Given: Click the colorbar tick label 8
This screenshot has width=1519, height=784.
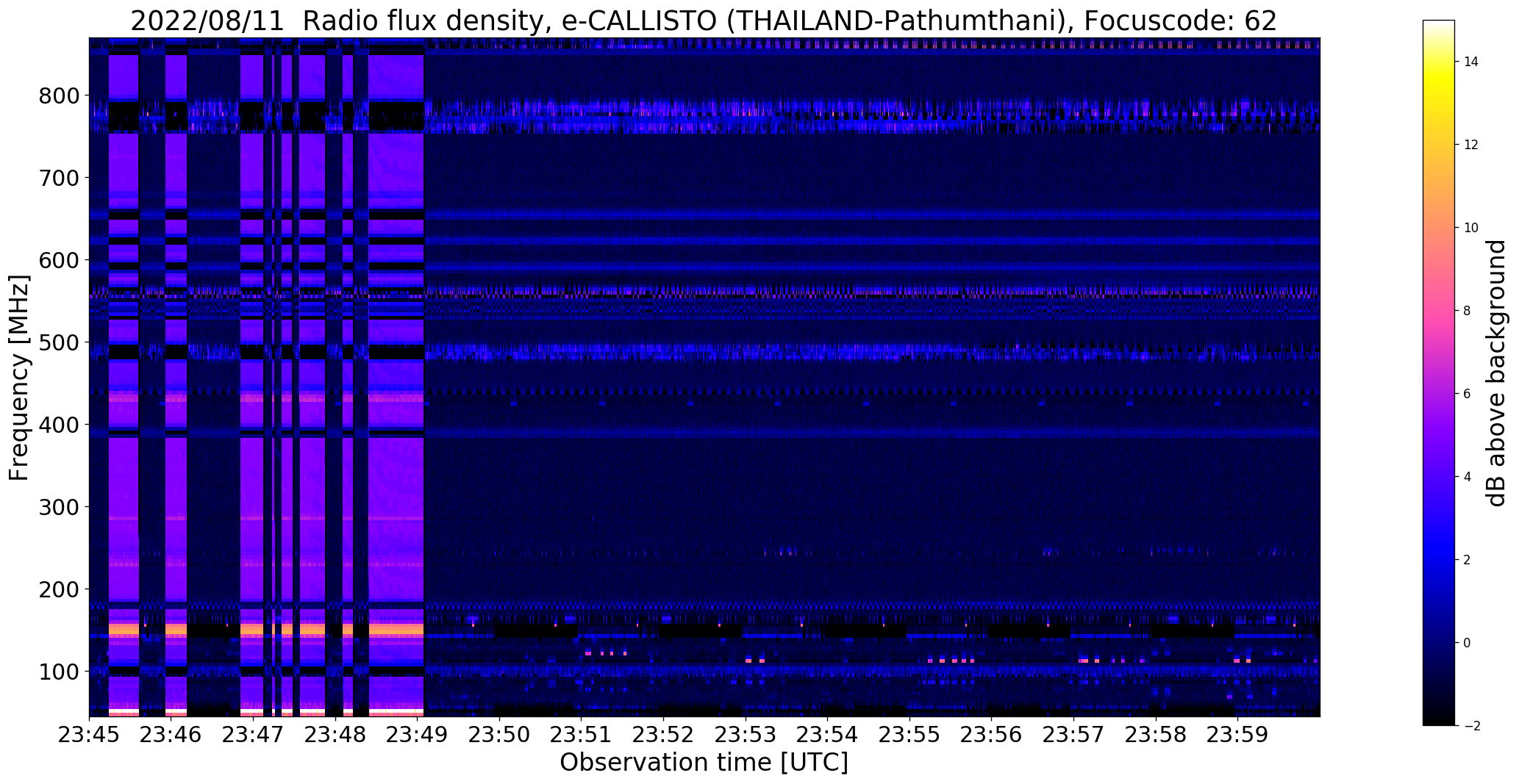Looking at the screenshot, I should tap(1468, 311).
